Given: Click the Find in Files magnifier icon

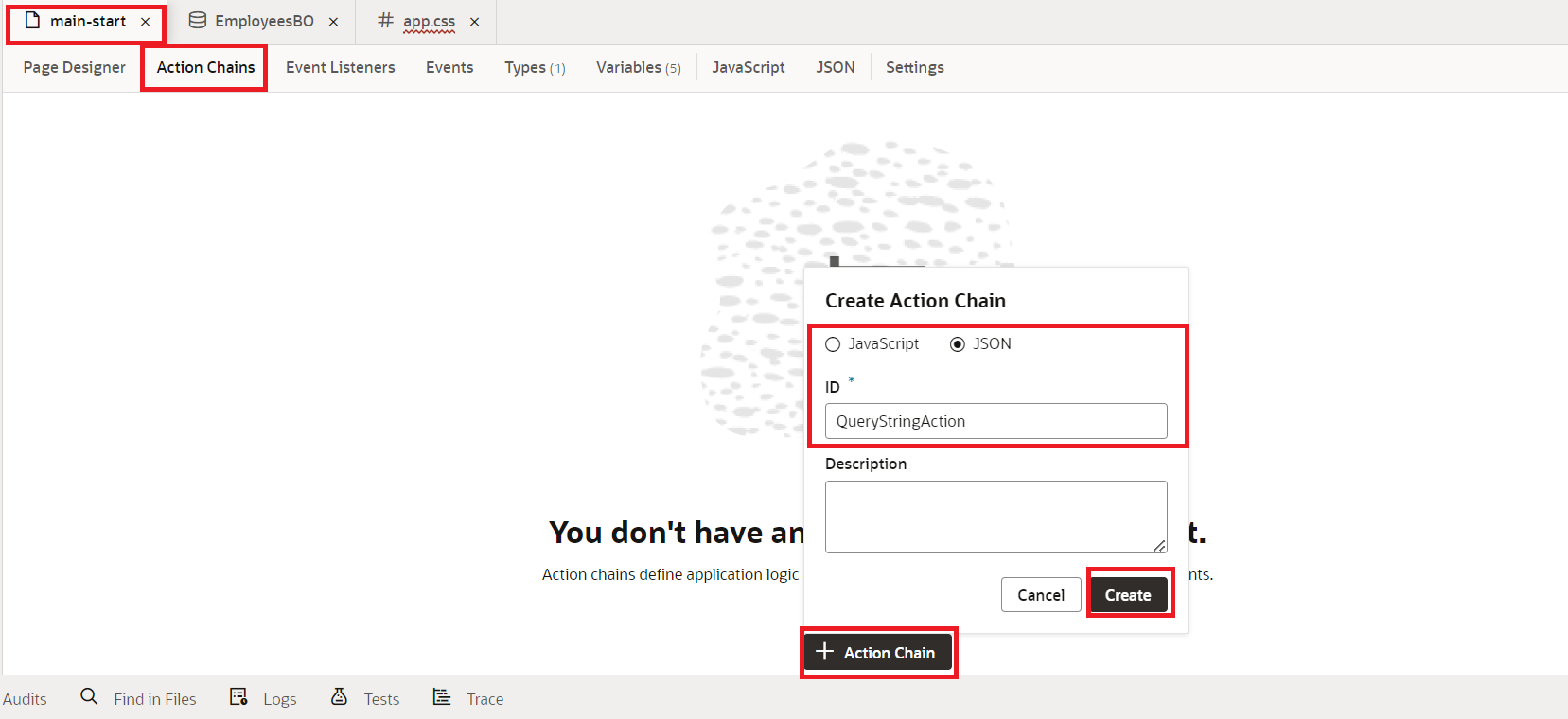Looking at the screenshot, I should 89,697.
